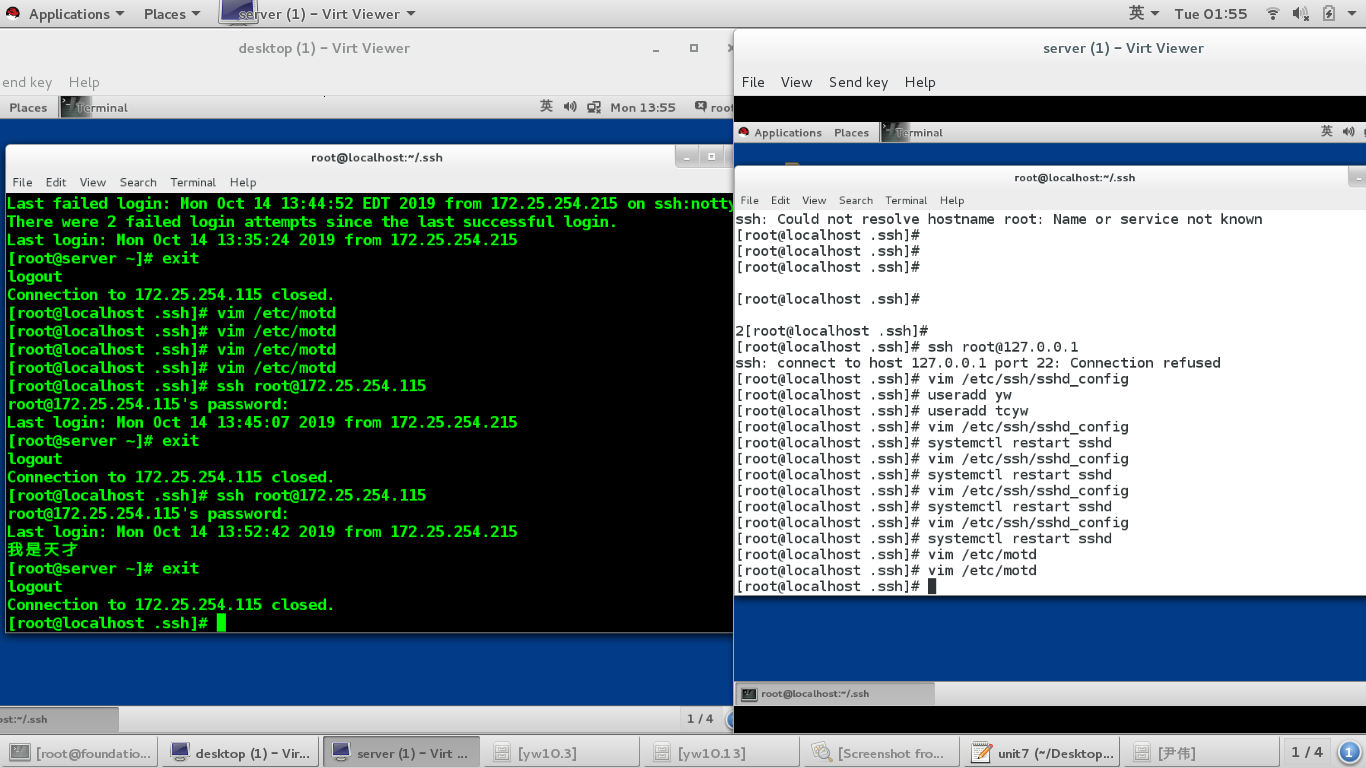Click Mon 13:55 clock in desktop guest
The image size is (1366, 768).
pyautogui.click(x=643, y=107)
